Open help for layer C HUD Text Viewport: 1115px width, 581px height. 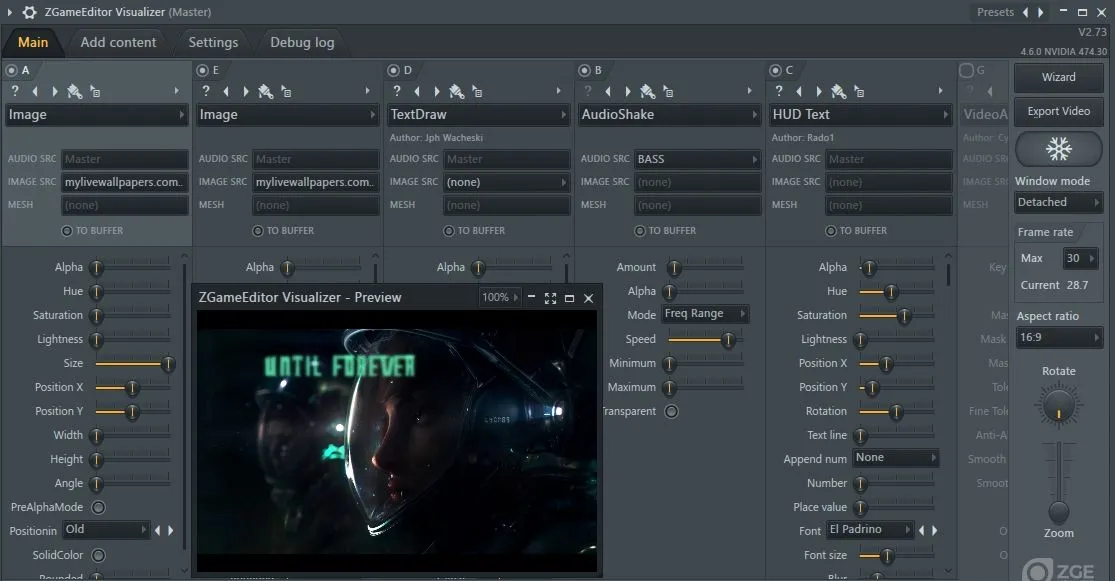pyautogui.click(x=779, y=91)
